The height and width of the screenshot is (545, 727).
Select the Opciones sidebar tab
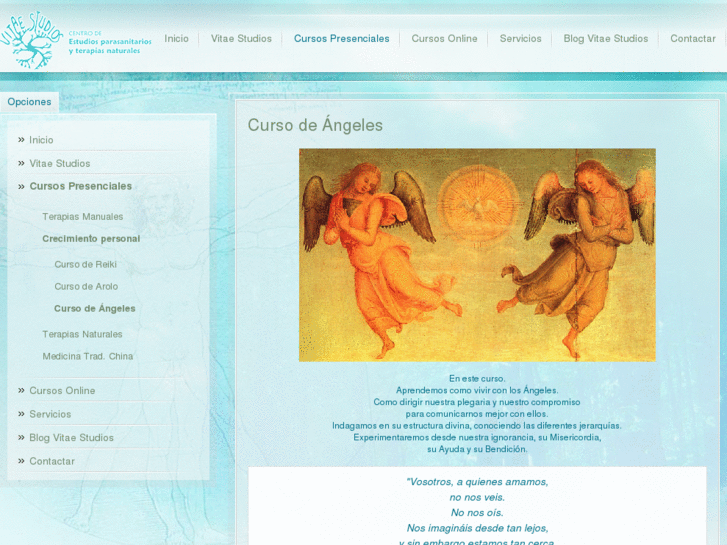click(x=29, y=102)
